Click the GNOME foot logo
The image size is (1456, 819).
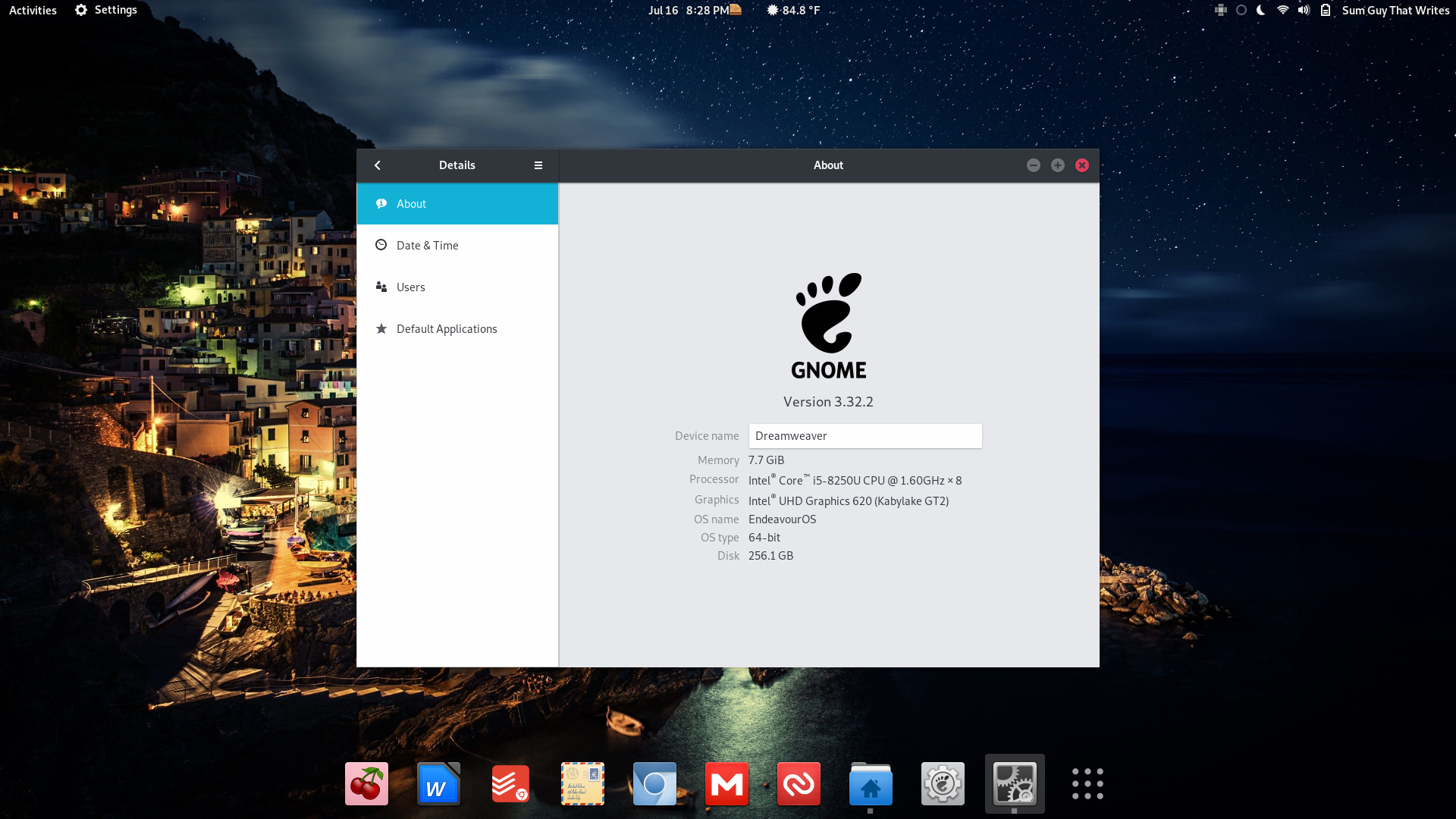coord(829,326)
